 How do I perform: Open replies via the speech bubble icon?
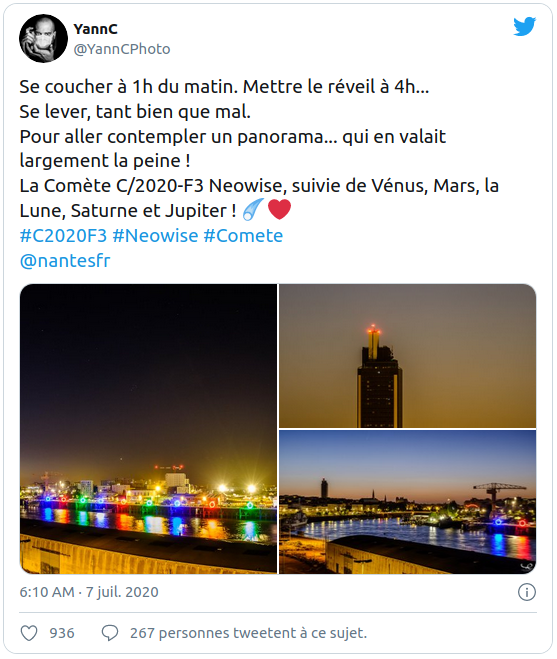tap(110, 633)
